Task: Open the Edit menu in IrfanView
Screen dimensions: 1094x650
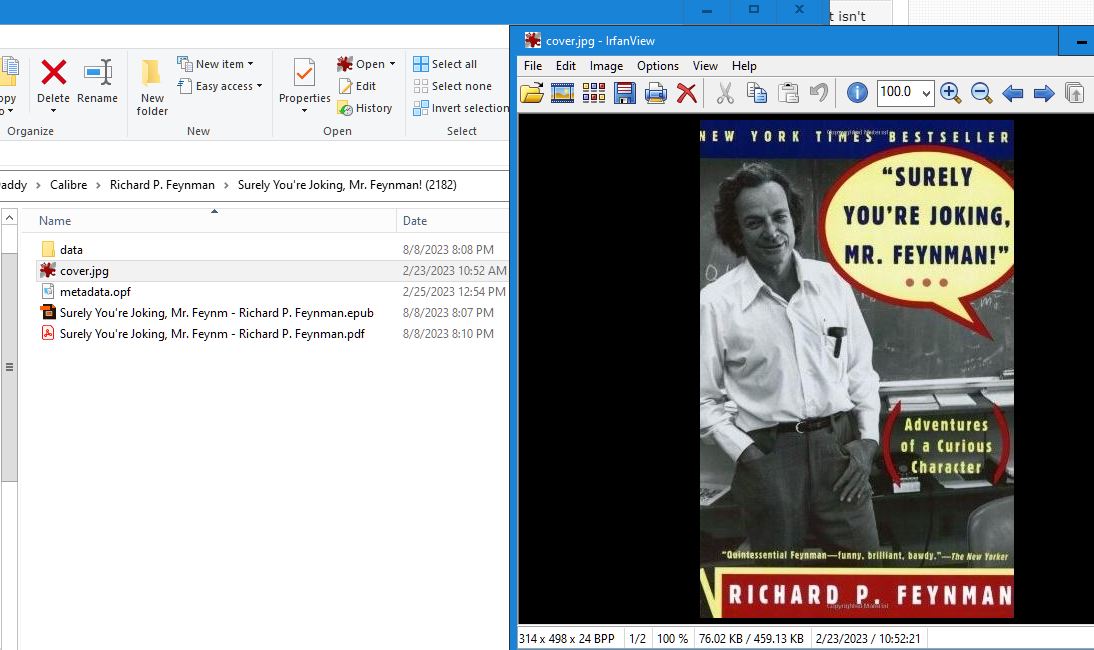Action: pyautogui.click(x=566, y=66)
